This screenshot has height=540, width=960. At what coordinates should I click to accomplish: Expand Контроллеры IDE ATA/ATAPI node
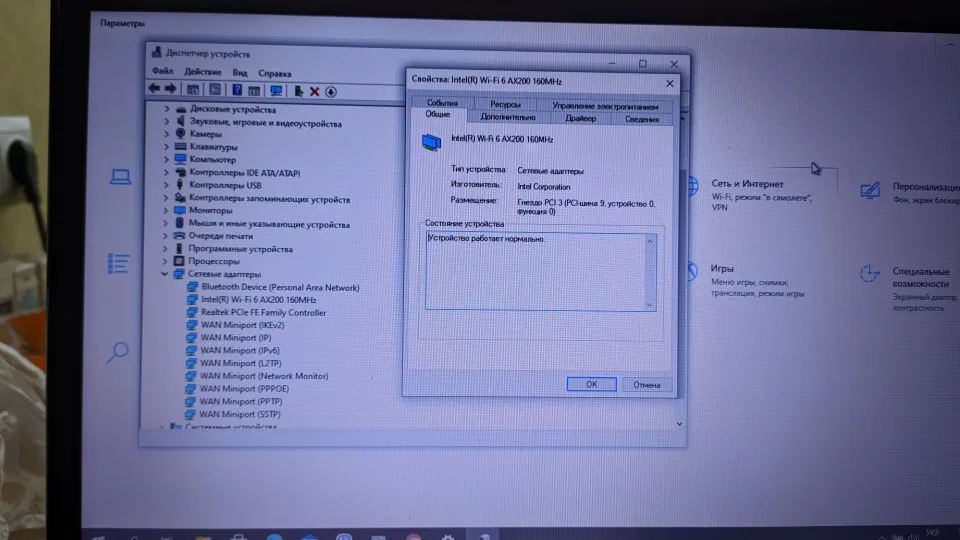click(166, 173)
